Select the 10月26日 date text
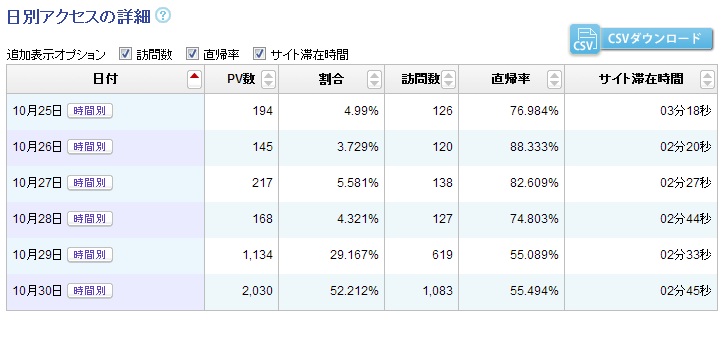 point(37,147)
